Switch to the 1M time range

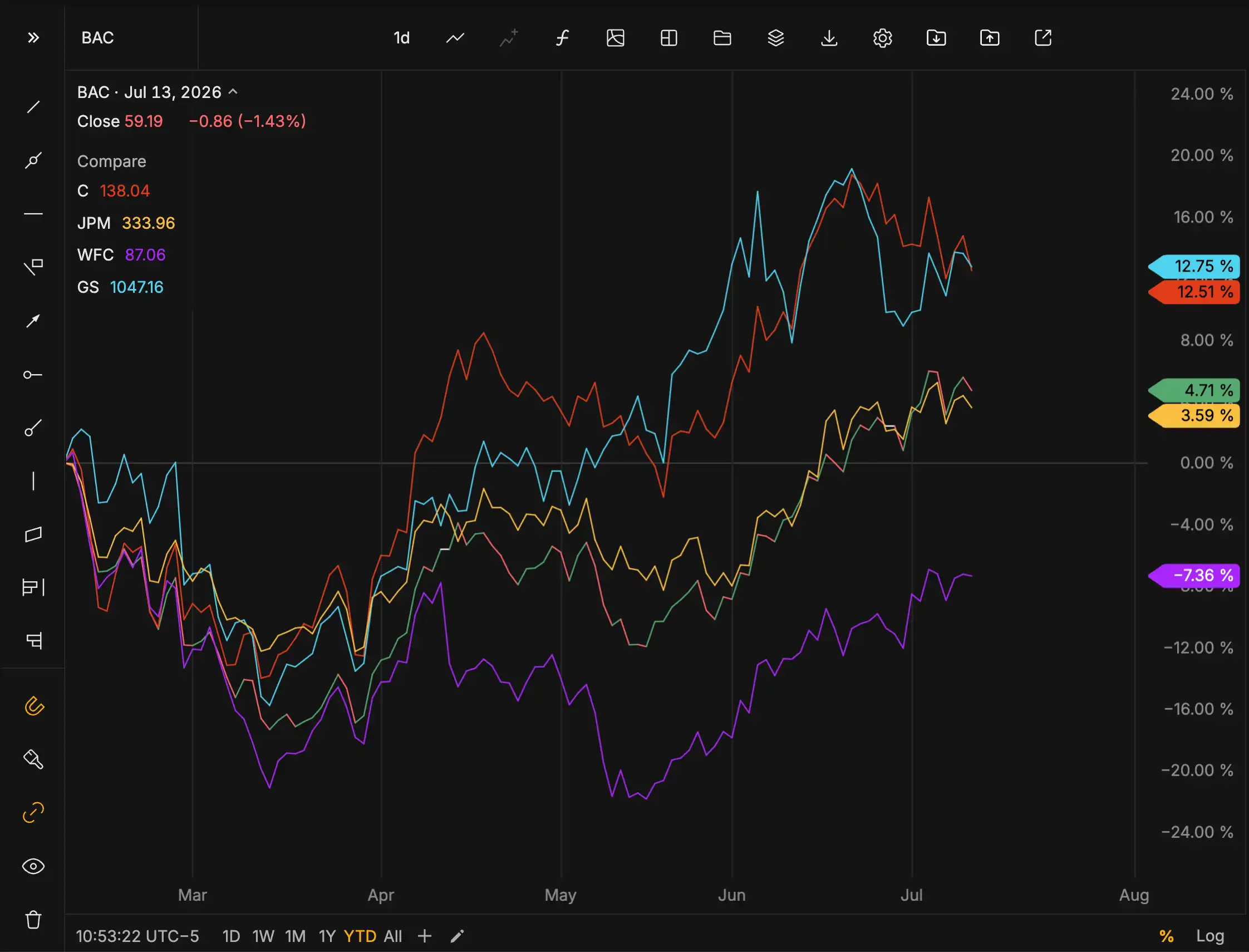click(295, 936)
